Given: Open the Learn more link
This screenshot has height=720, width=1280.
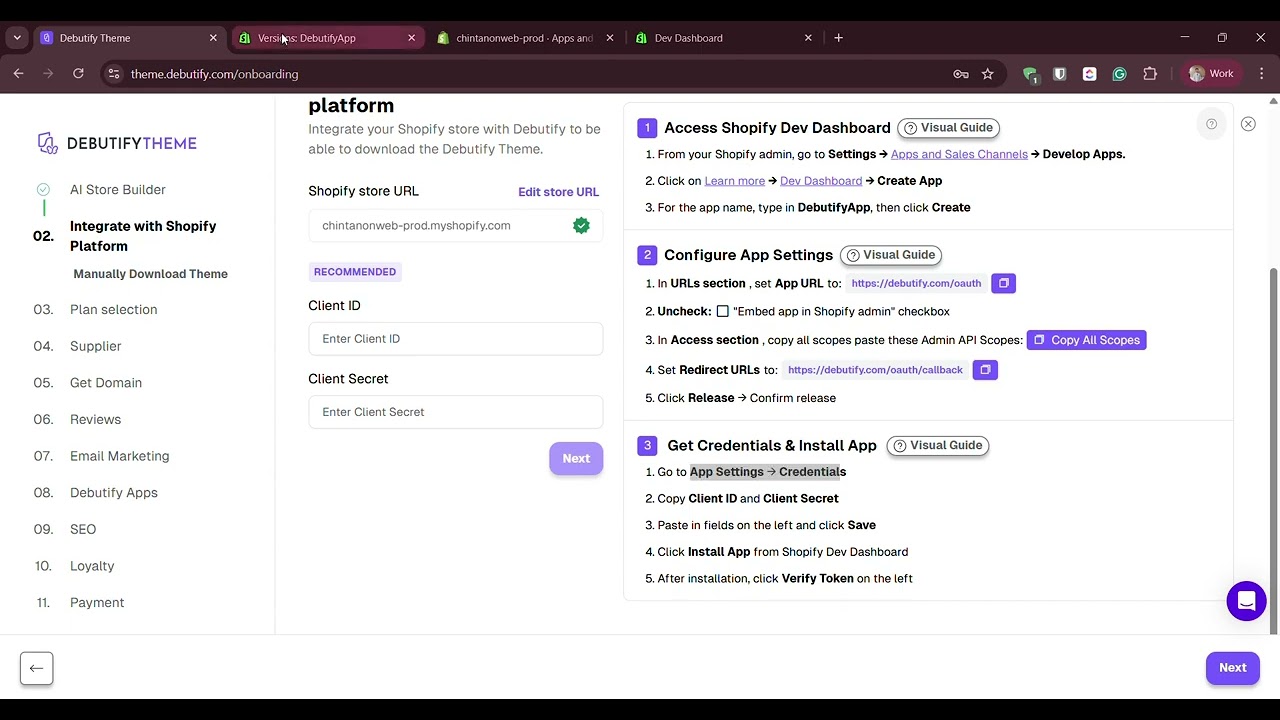Looking at the screenshot, I should pyautogui.click(x=734, y=181).
